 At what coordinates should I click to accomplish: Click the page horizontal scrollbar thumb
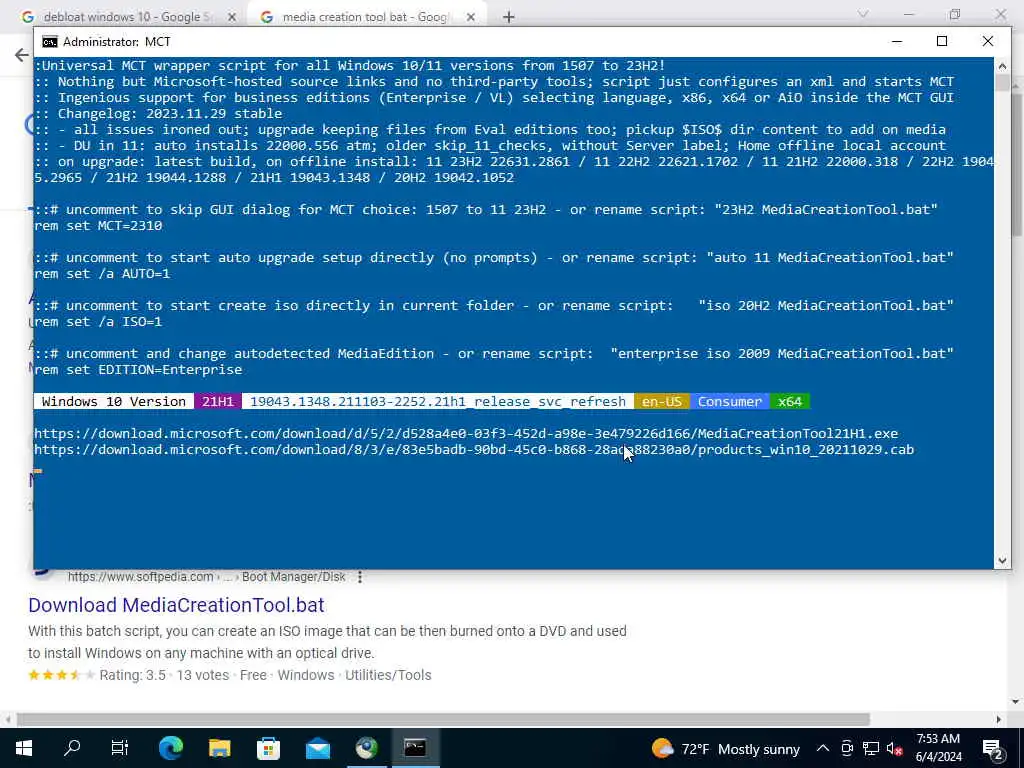click(443, 719)
